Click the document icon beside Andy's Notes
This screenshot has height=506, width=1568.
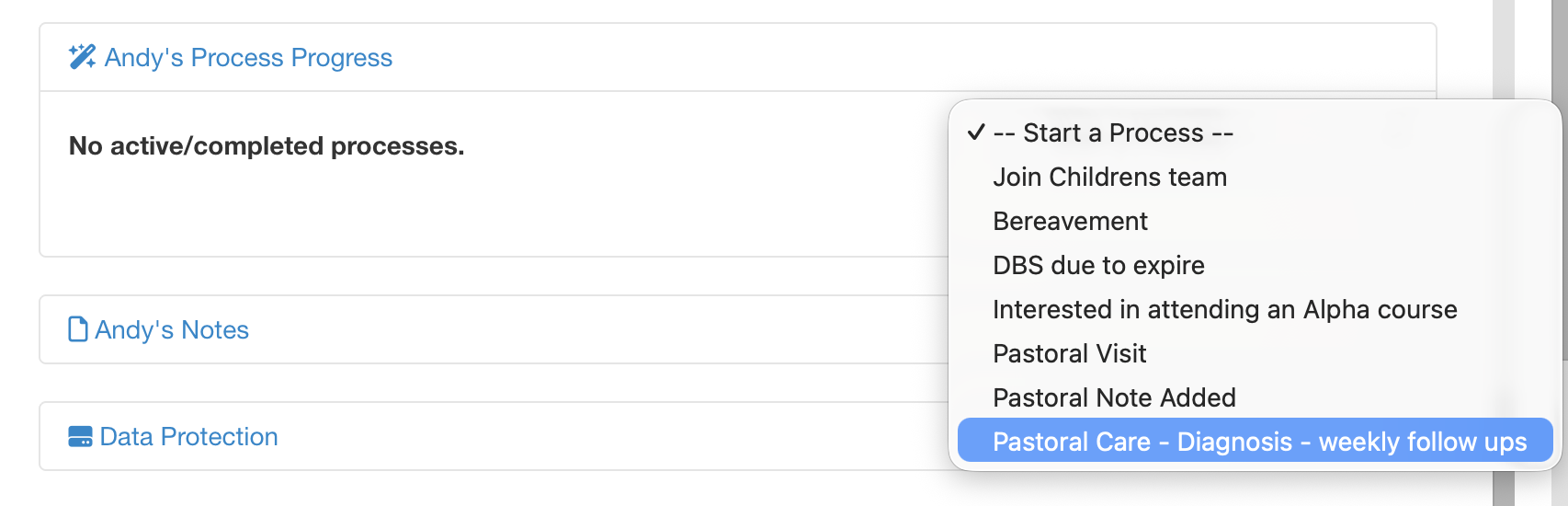78,329
